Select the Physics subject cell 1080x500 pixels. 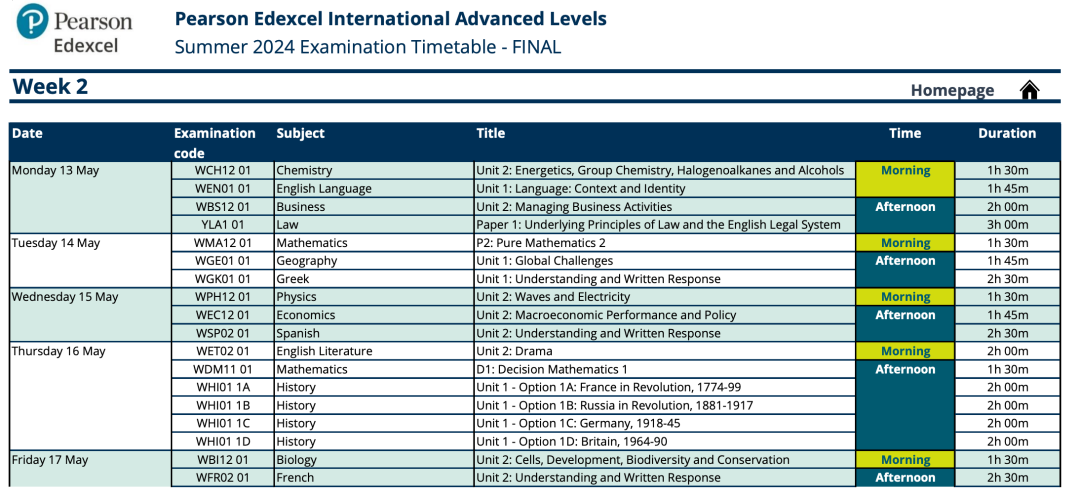pyautogui.click(x=374, y=297)
